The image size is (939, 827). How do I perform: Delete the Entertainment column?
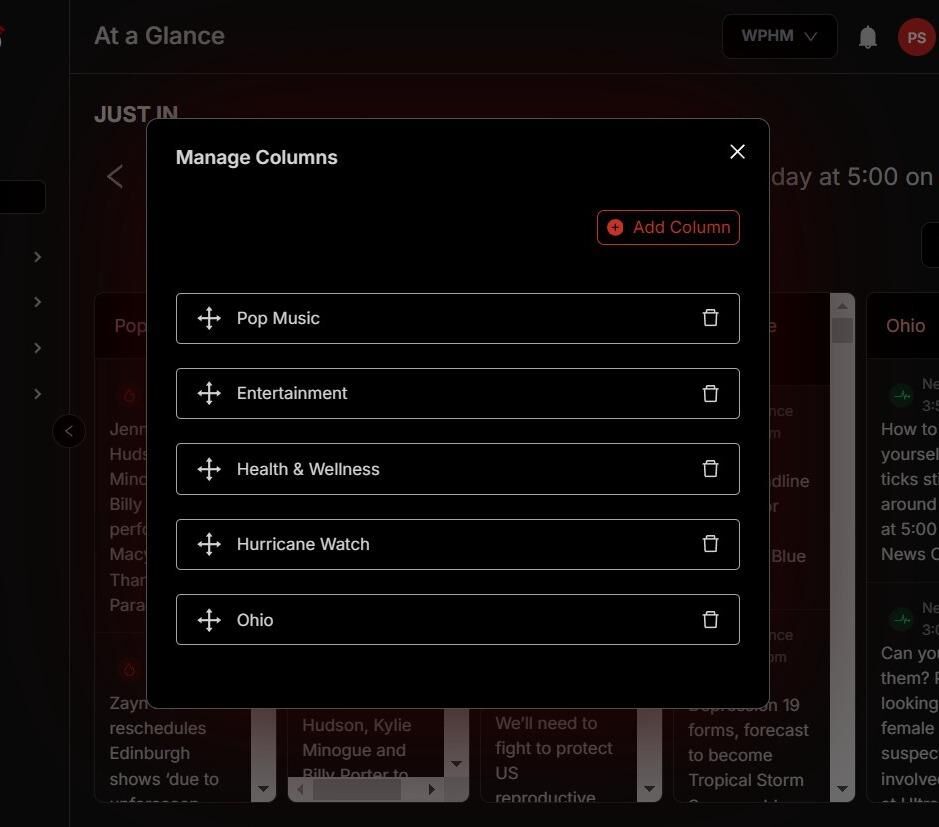[x=710, y=394]
